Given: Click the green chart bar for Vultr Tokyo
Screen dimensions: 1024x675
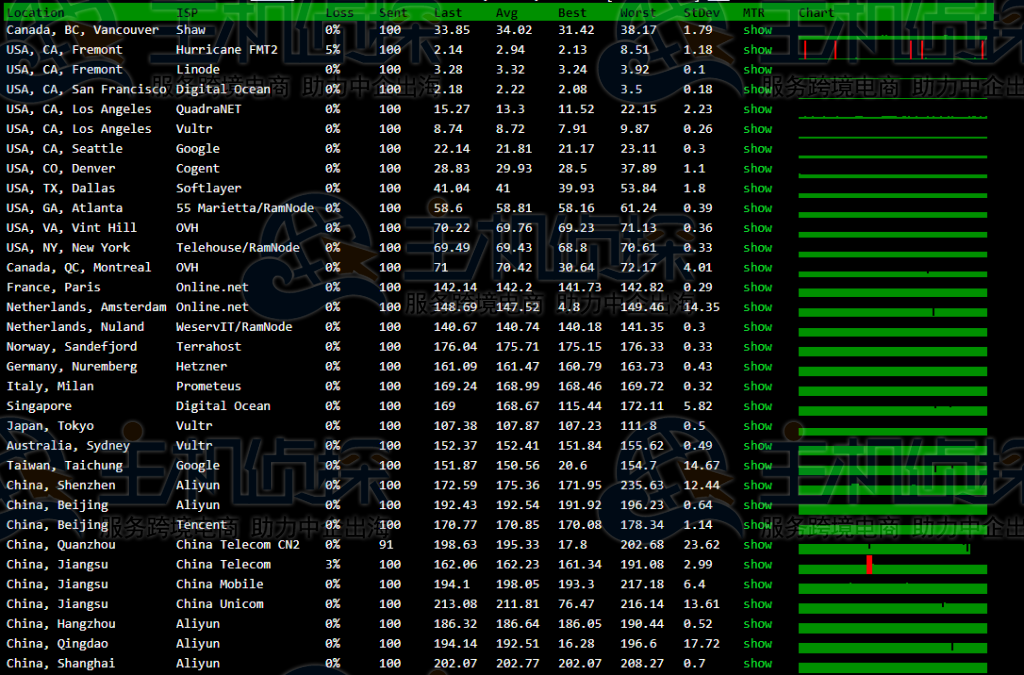Looking at the screenshot, I should pos(892,427).
